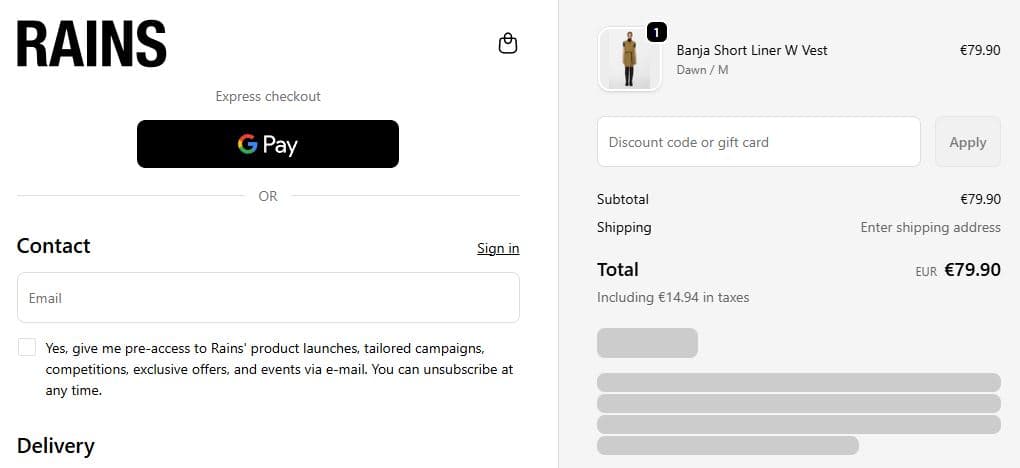The height and width of the screenshot is (468, 1020).
Task: Click the RAINS logo
Action: coord(92,45)
